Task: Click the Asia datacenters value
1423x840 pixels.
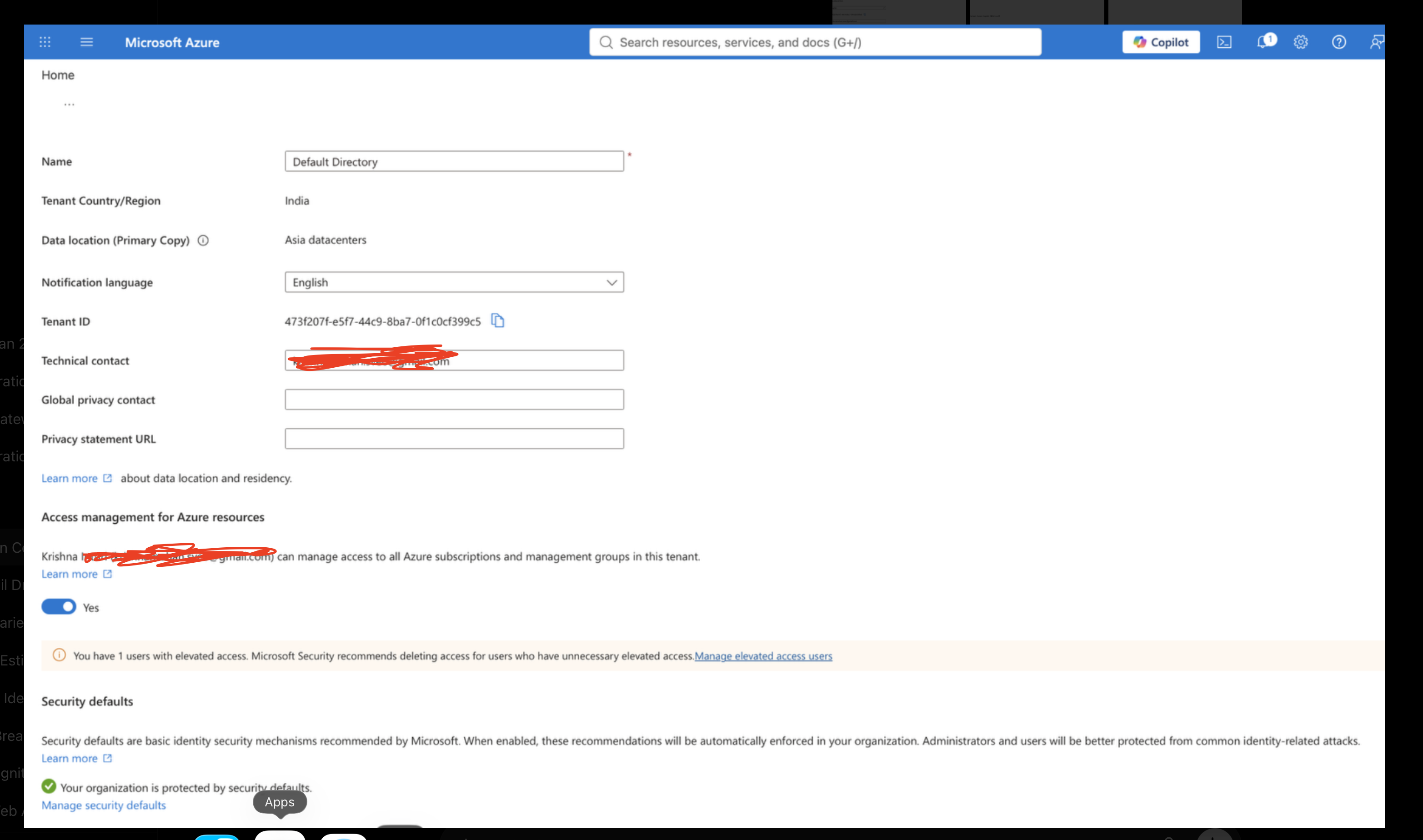Action: click(326, 240)
